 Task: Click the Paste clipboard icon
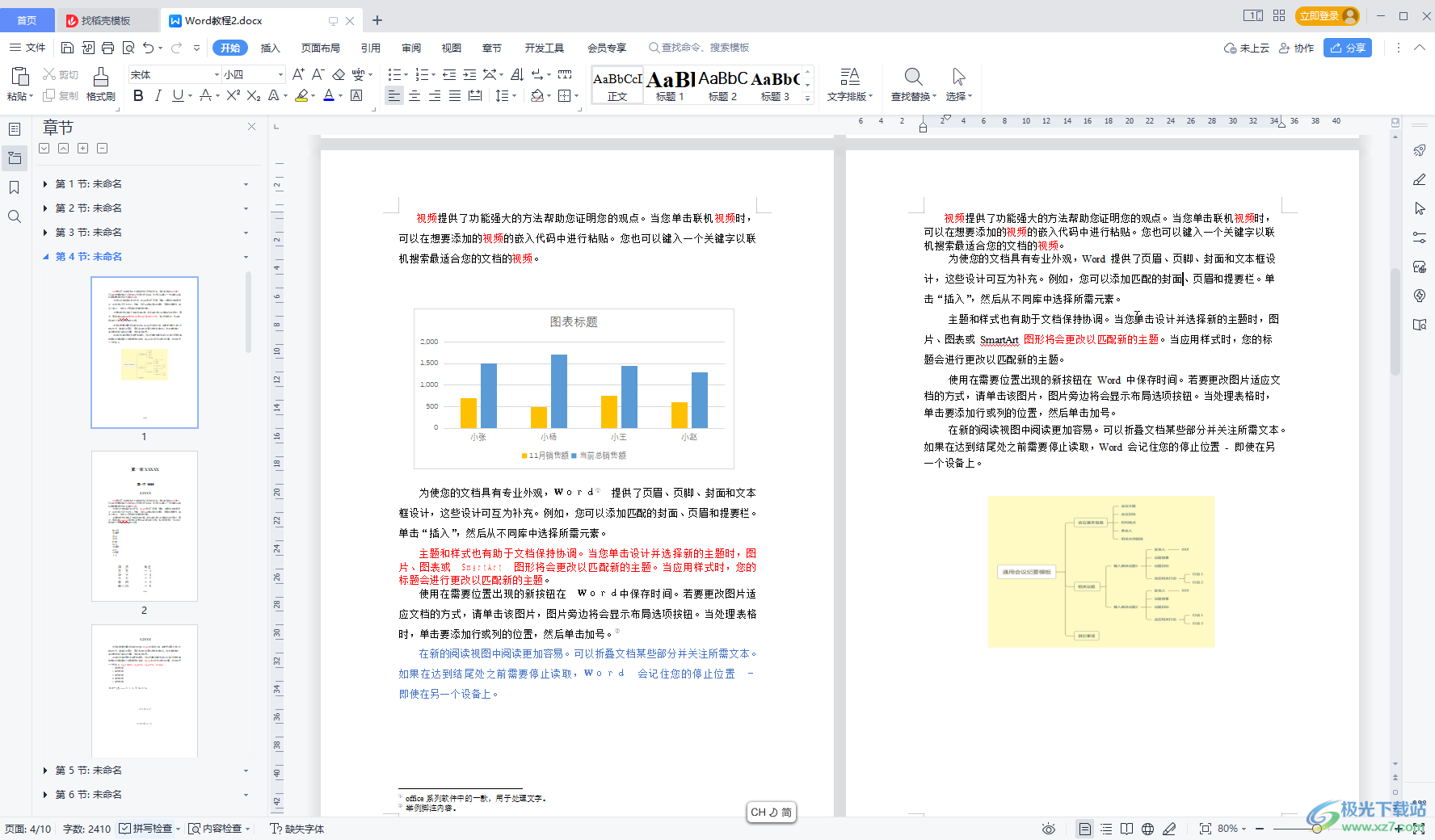(20, 77)
